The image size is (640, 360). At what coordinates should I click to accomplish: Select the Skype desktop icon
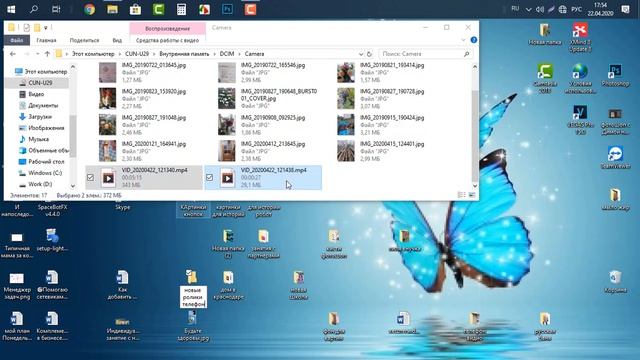[122, 207]
